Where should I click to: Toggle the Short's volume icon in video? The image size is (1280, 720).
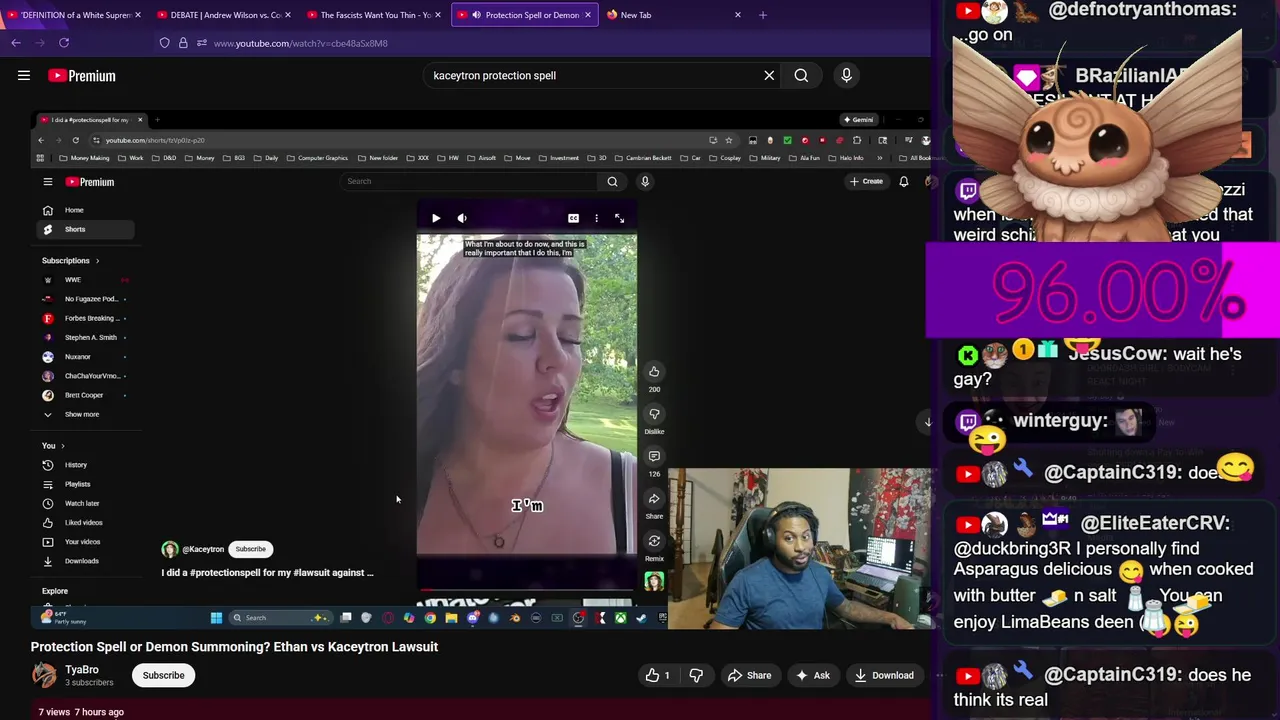[x=462, y=218]
